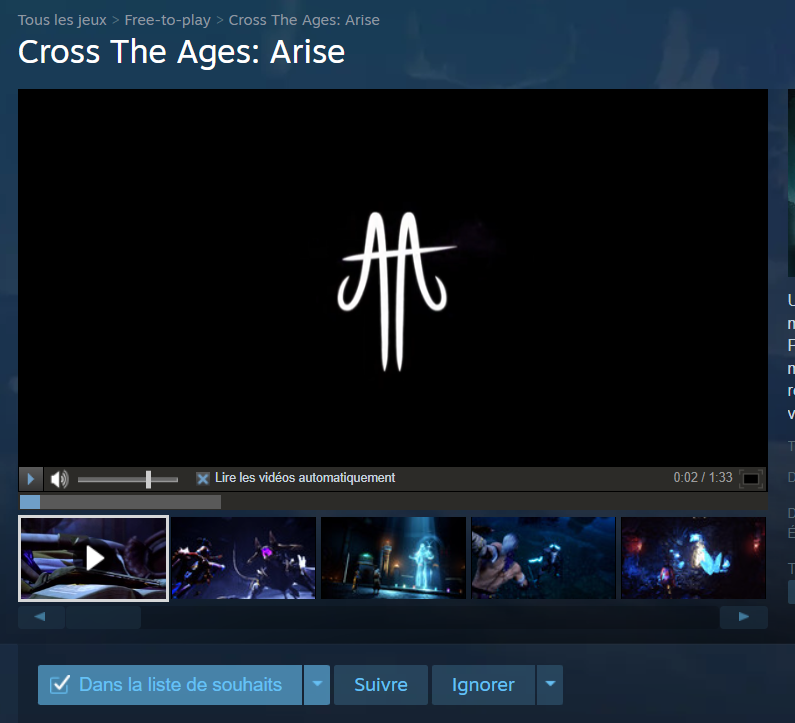
Task: Select the trailer thumbnail with play icon
Action: pos(93,558)
